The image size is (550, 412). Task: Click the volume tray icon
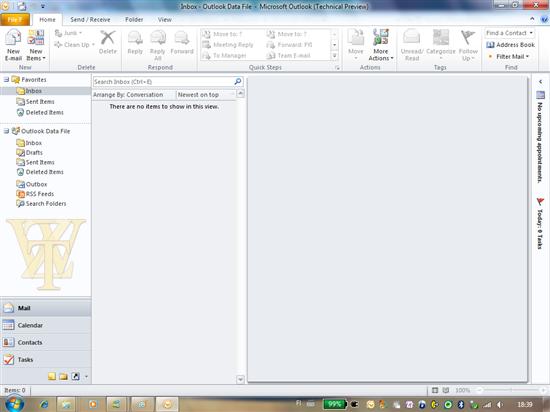pyautogui.click(x=500, y=405)
